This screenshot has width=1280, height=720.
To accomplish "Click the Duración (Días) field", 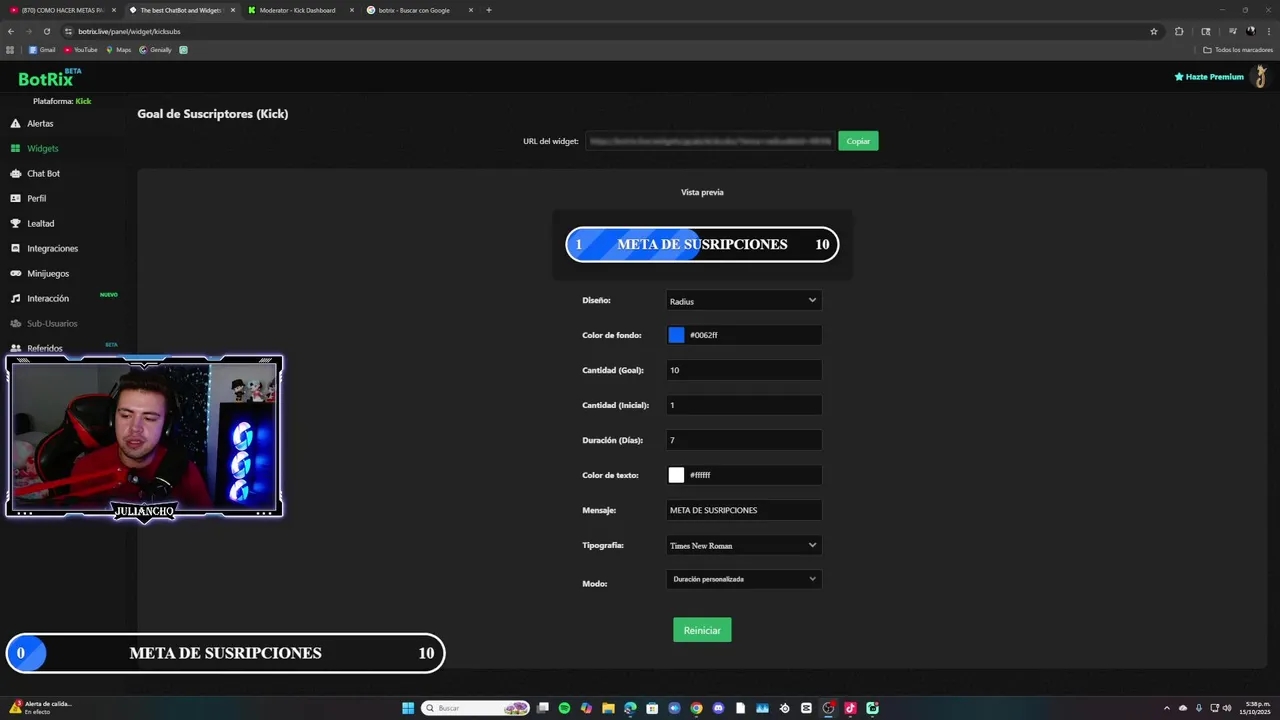I will click(x=744, y=440).
